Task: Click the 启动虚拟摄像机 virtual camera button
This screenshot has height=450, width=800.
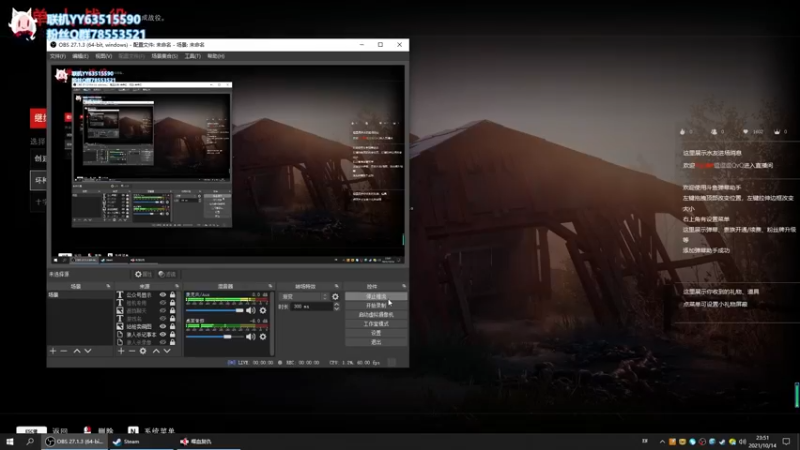Action: point(376,315)
